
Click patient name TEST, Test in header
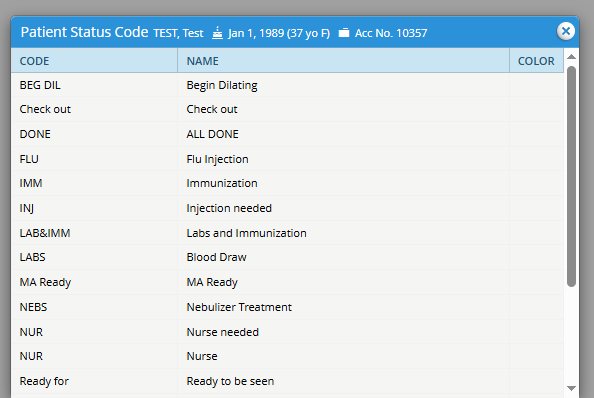click(178, 33)
